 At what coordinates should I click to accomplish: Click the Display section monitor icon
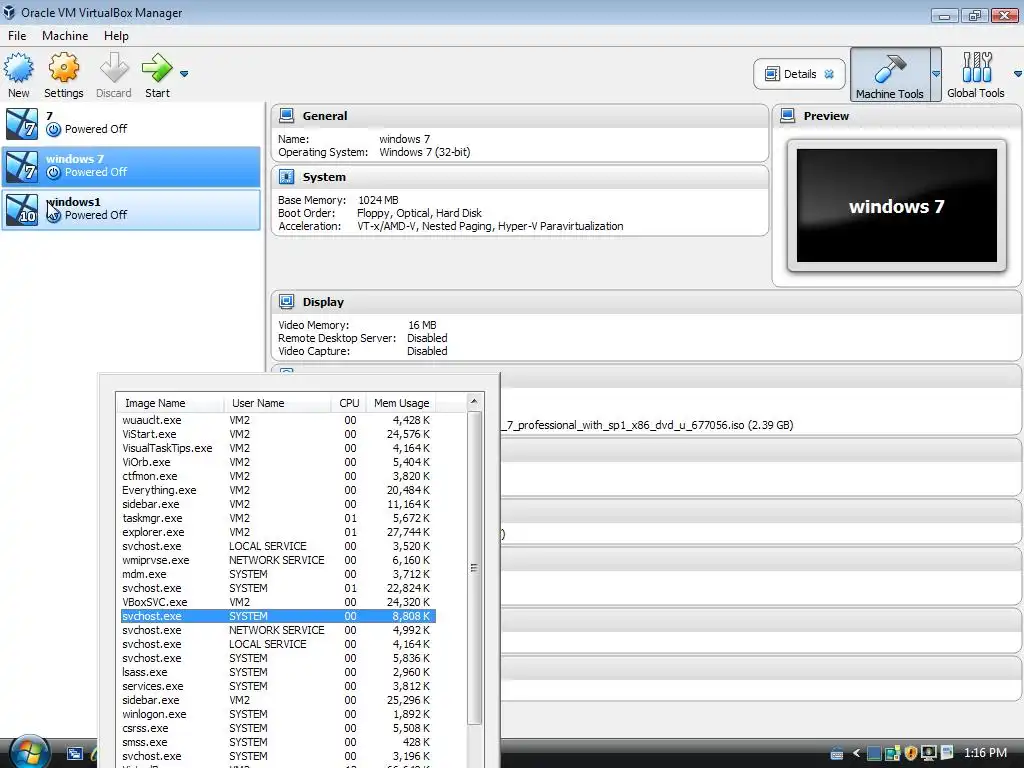pyautogui.click(x=286, y=302)
